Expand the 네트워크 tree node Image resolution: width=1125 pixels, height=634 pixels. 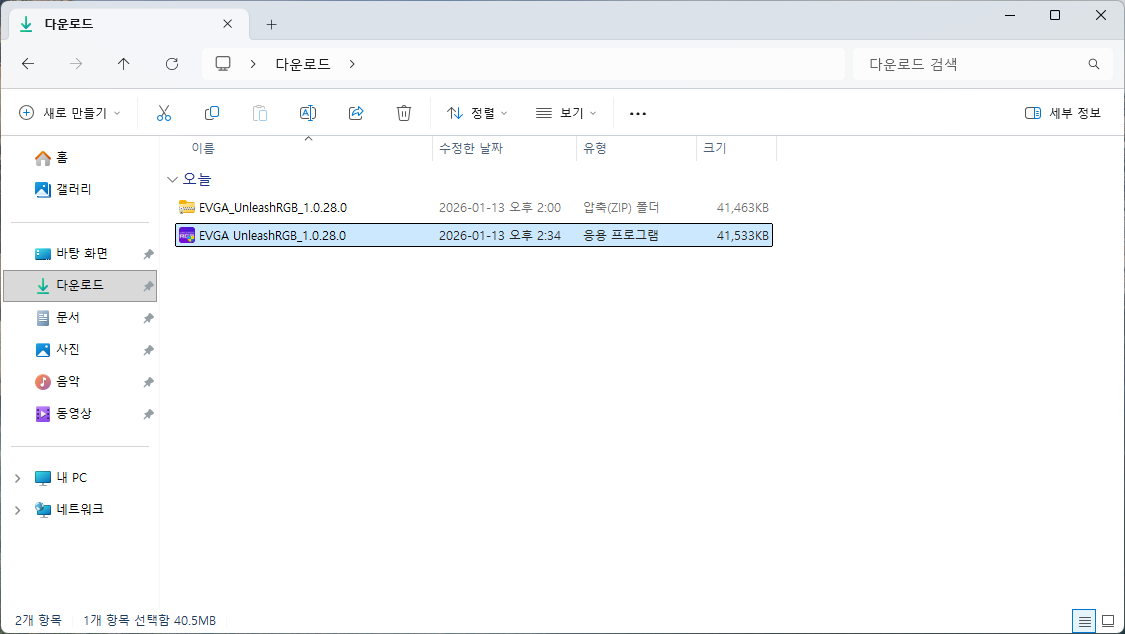pyautogui.click(x=17, y=510)
